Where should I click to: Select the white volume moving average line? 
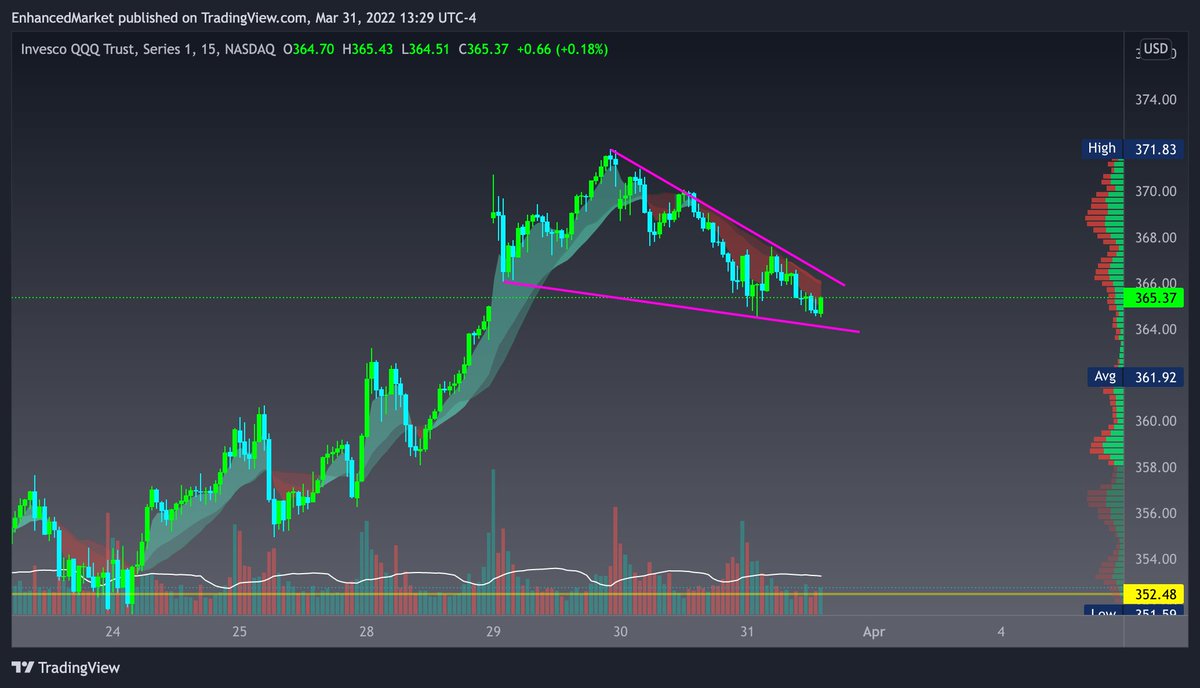pos(417,575)
